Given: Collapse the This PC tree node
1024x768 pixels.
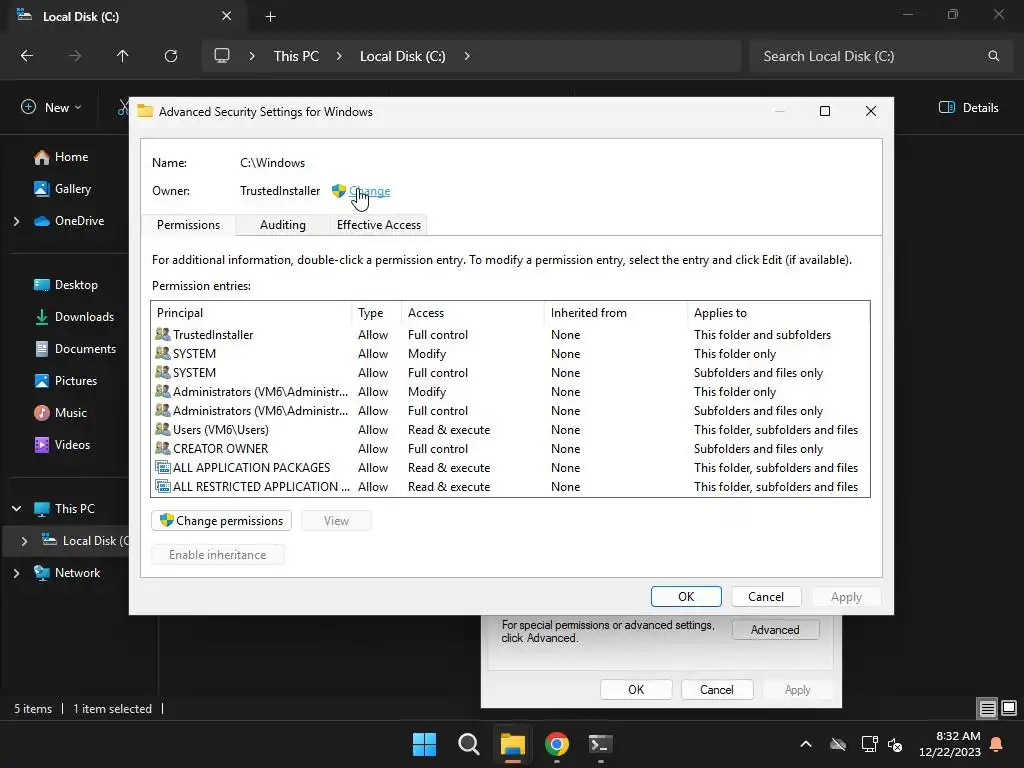Looking at the screenshot, I should click(16, 508).
